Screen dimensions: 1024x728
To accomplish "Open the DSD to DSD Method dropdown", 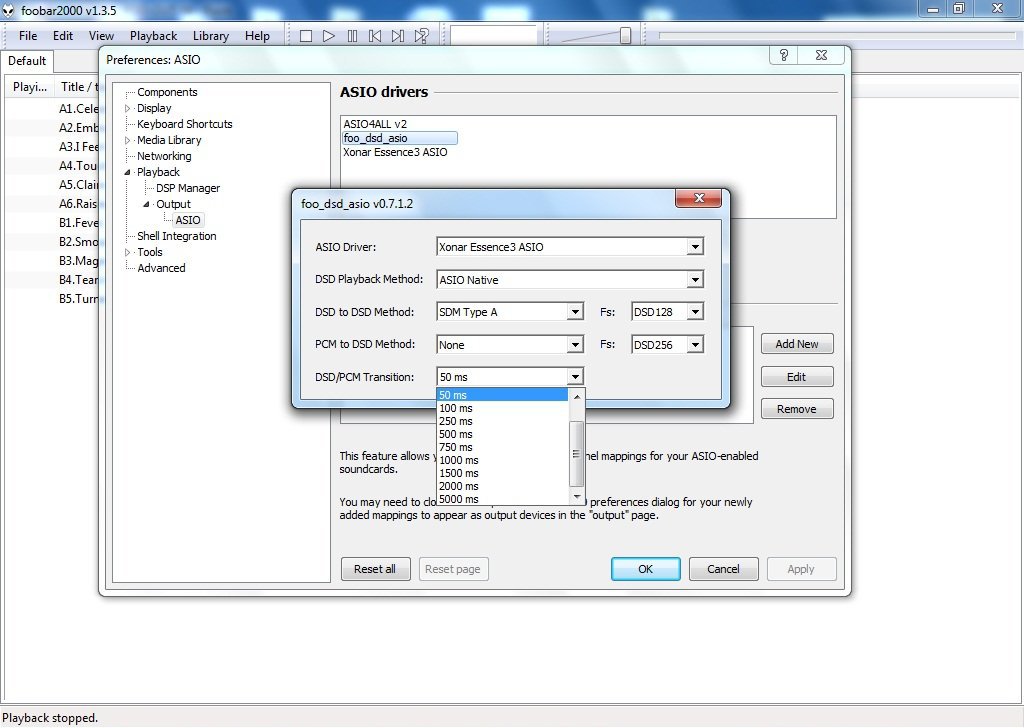I will [575, 312].
